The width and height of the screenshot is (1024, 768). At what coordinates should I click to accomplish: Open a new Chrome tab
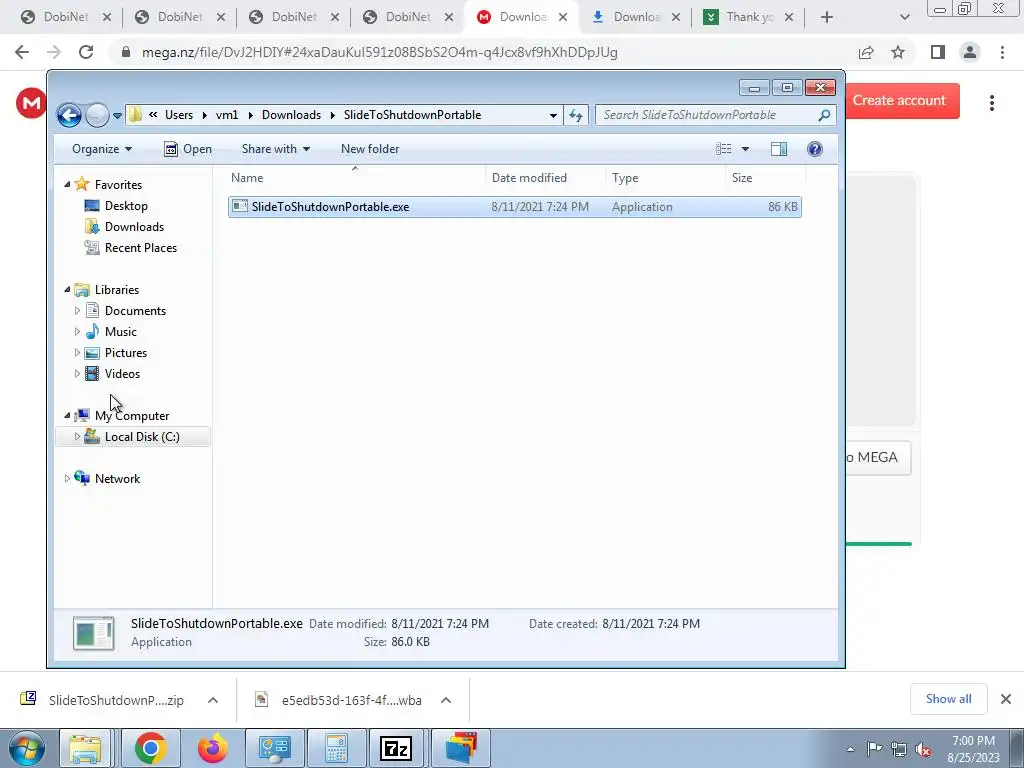coord(827,17)
